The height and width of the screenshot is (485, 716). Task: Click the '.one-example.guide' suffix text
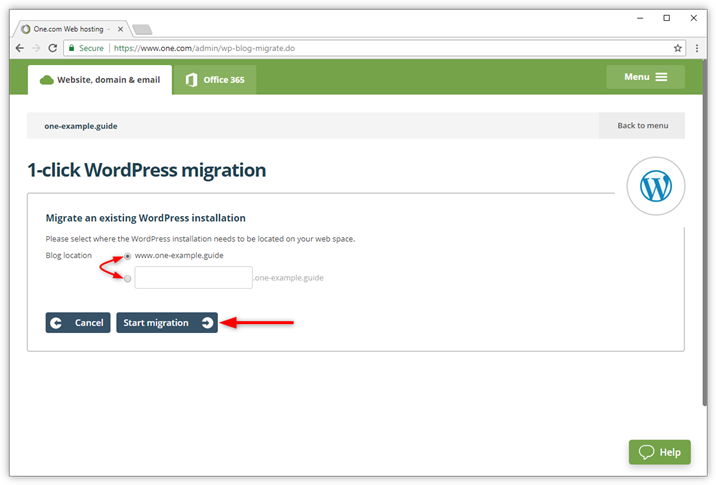coord(288,278)
